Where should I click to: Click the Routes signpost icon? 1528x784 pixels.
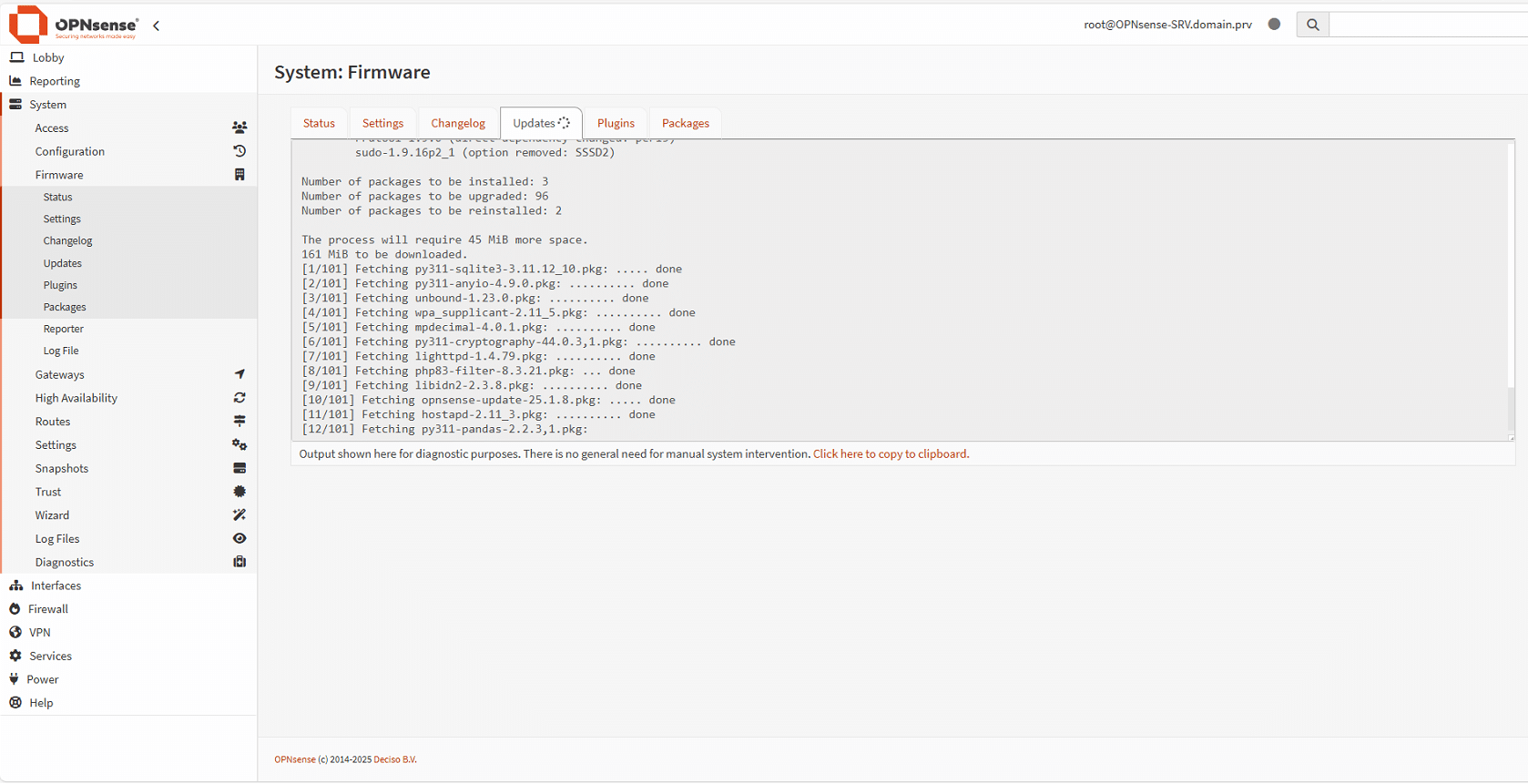239,422
